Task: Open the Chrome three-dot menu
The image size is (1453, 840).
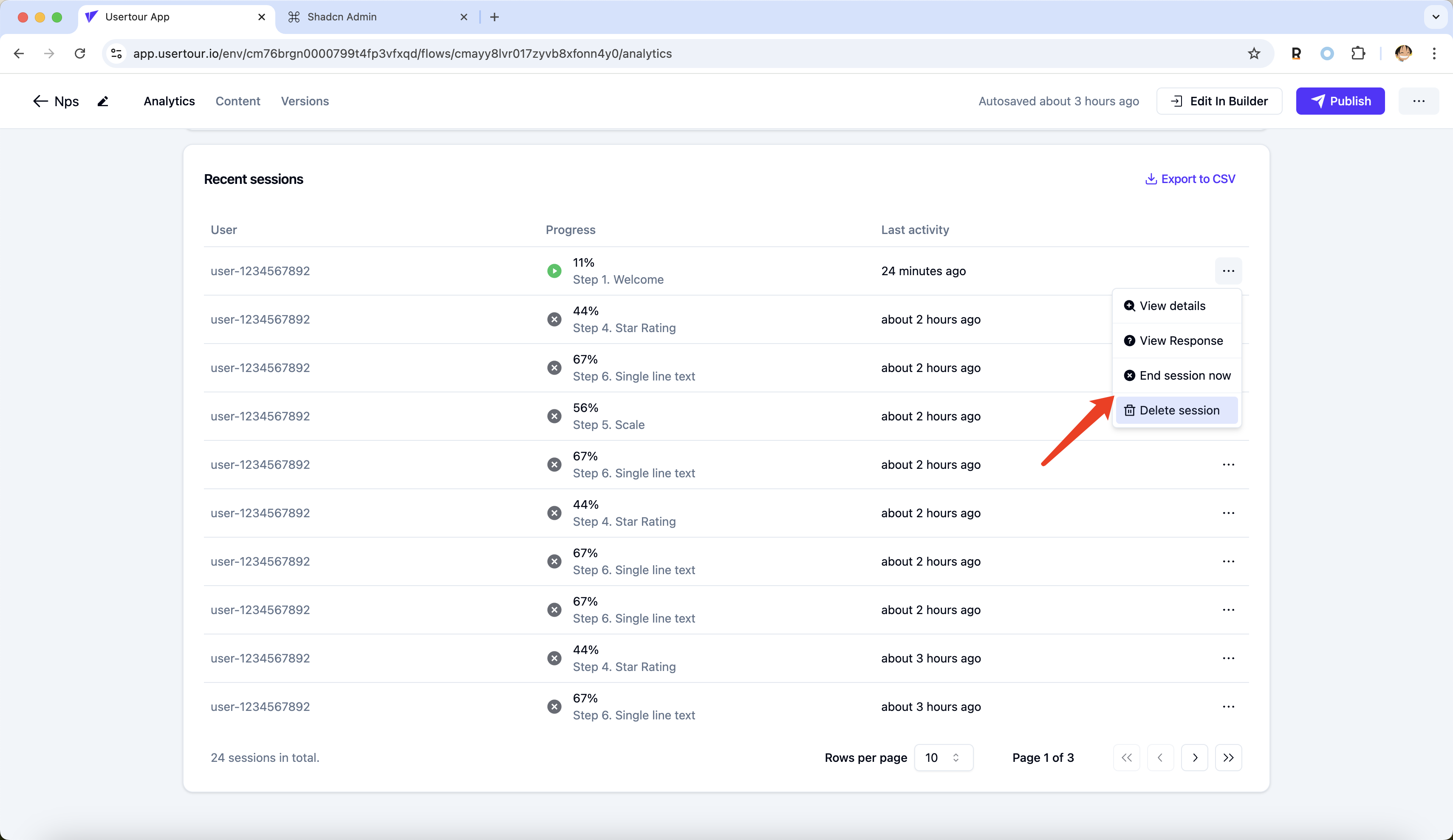Action: (x=1434, y=54)
